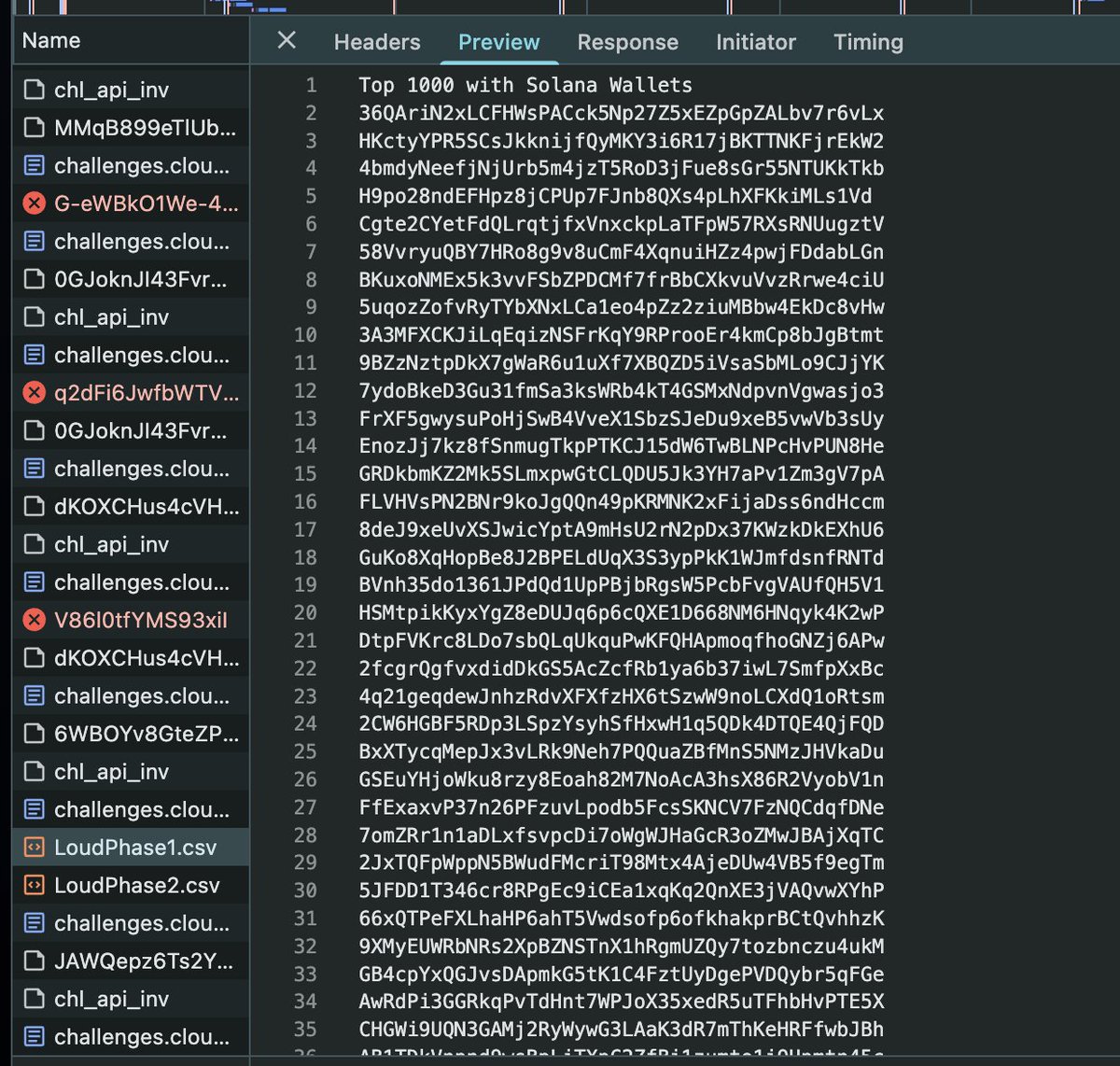Click the wallet address starting with 4q21geqdewJn
The image size is (1120, 1066).
point(622,695)
